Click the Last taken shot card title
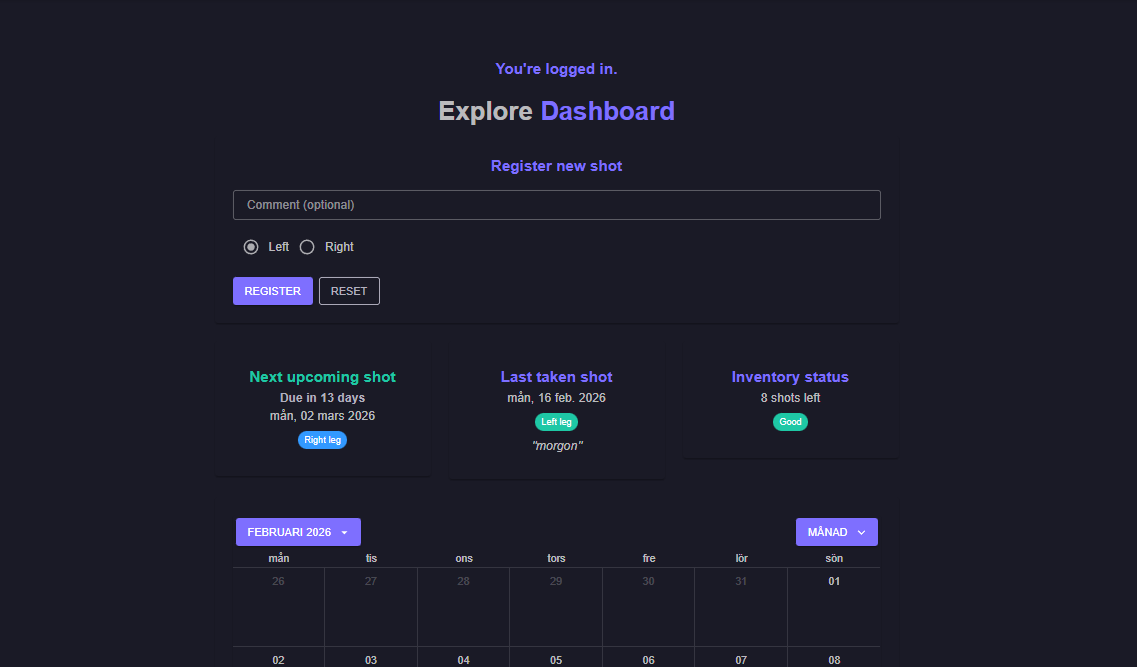The height and width of the screenshot is (667, 1137). click(556, 377)
